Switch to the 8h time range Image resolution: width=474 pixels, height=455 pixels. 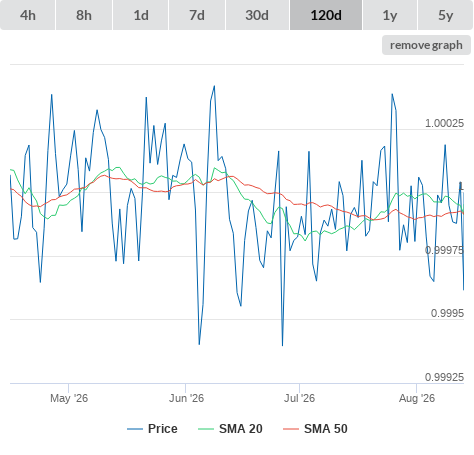click(84, 15)
